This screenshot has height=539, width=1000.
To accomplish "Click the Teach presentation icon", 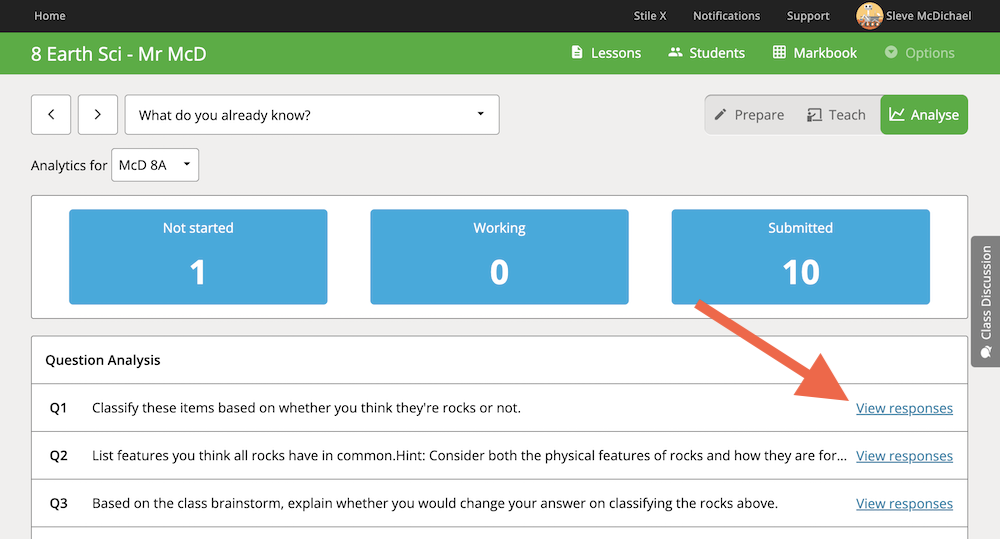I will pos(814,115).
